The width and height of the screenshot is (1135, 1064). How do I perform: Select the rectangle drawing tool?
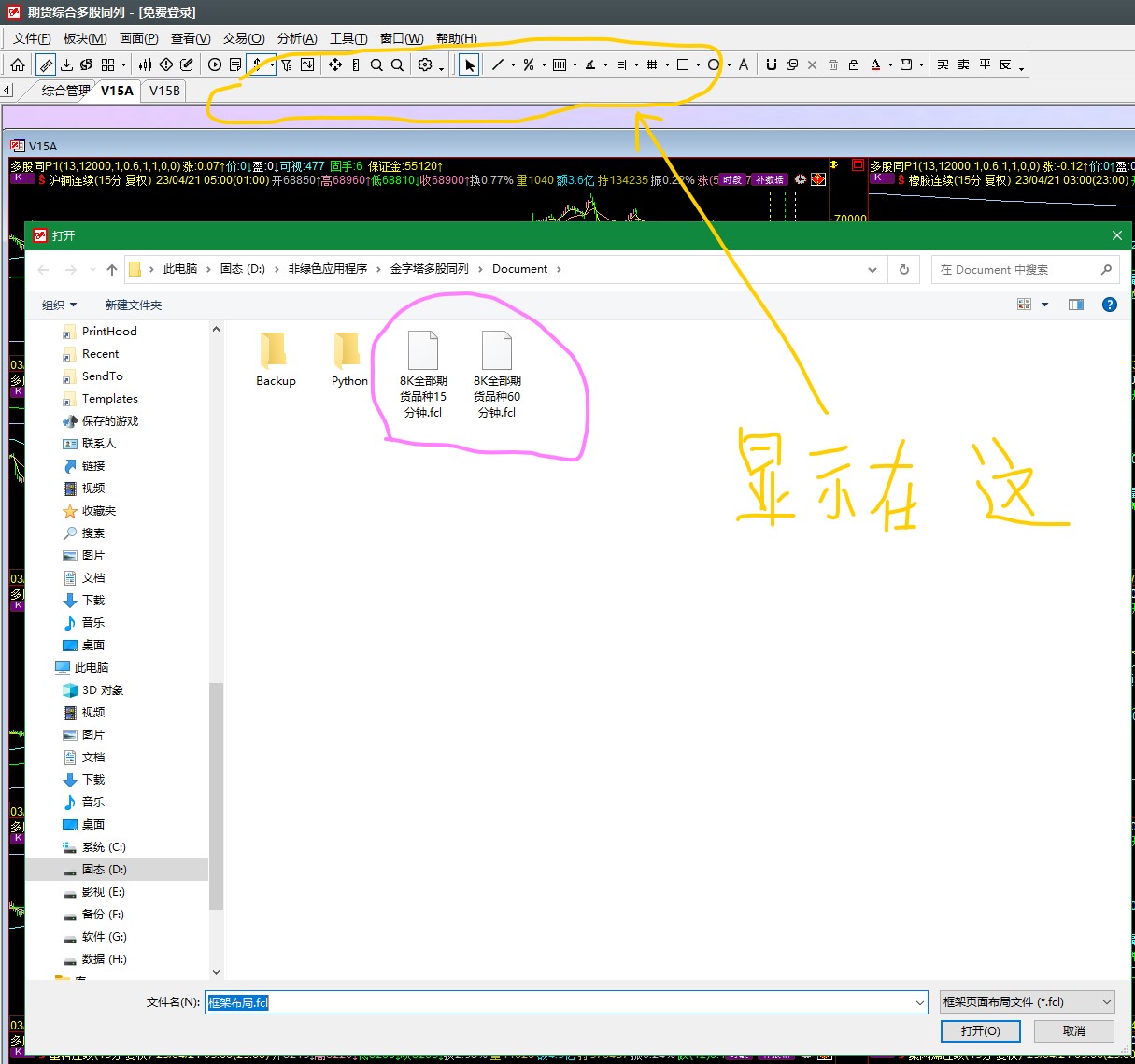[x=683, y=64]
